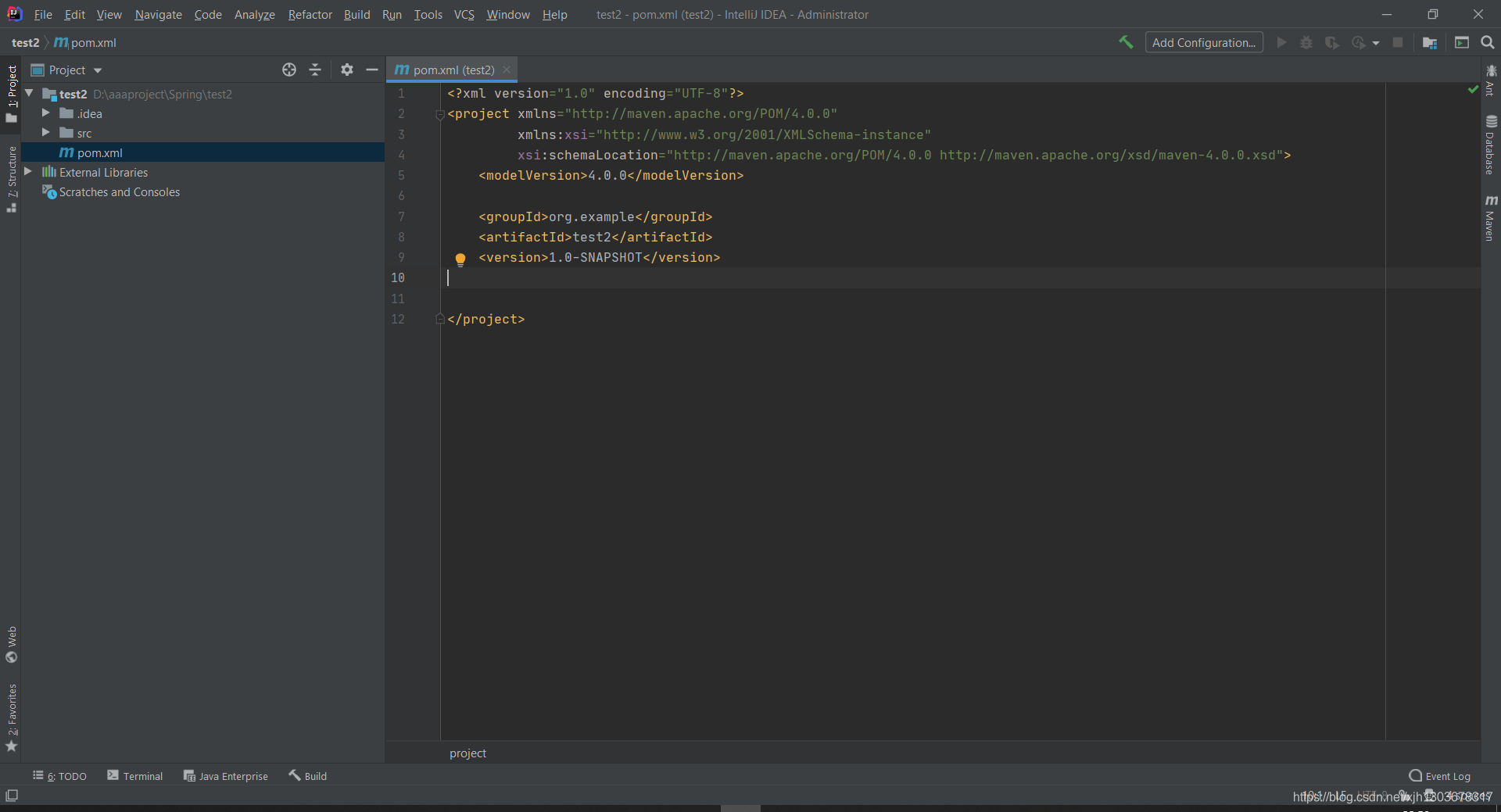Click Add Configuration button
This screenshot has width=1501, height=812.
coord(1204,42)
